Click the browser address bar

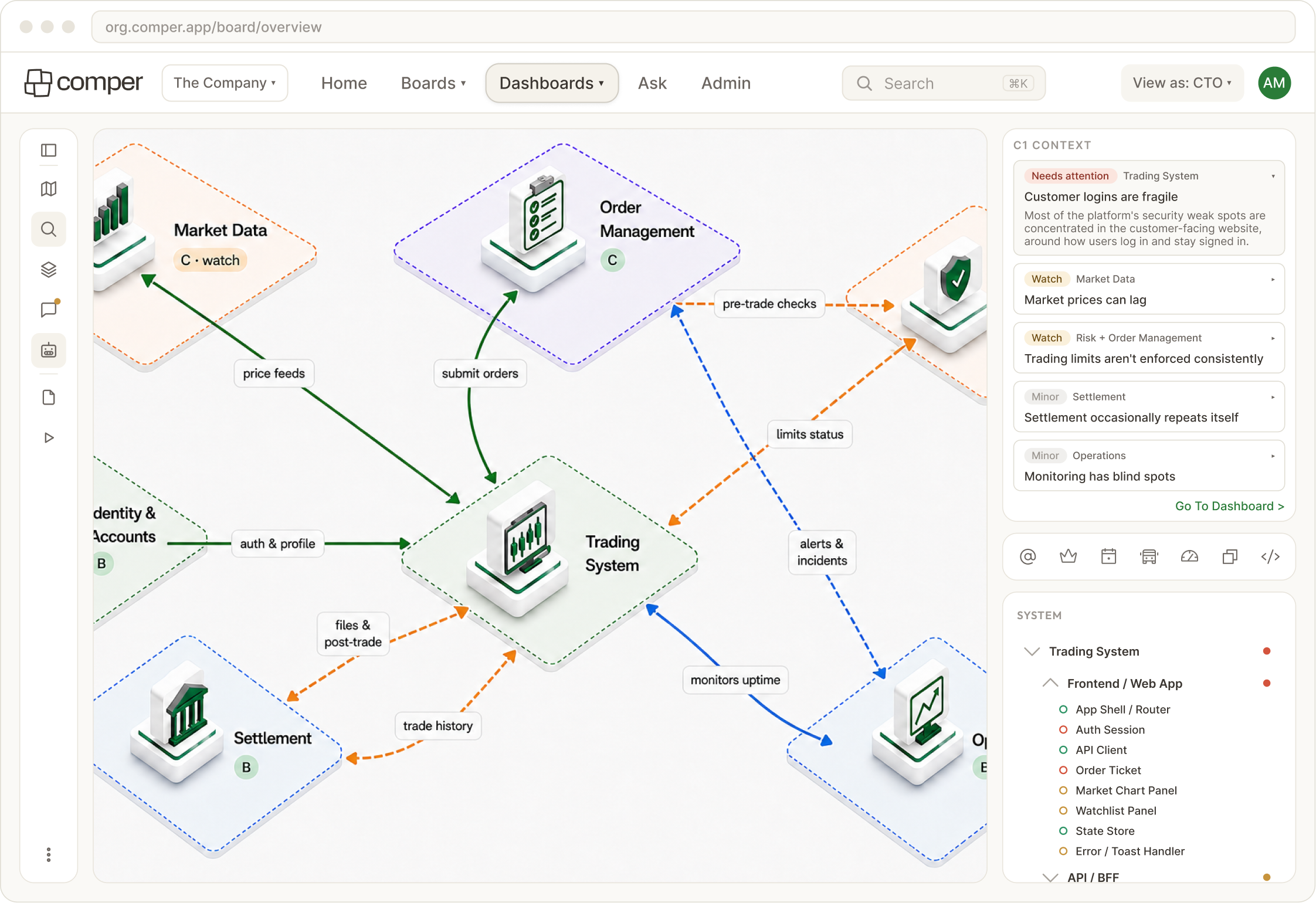click(693, 27)
